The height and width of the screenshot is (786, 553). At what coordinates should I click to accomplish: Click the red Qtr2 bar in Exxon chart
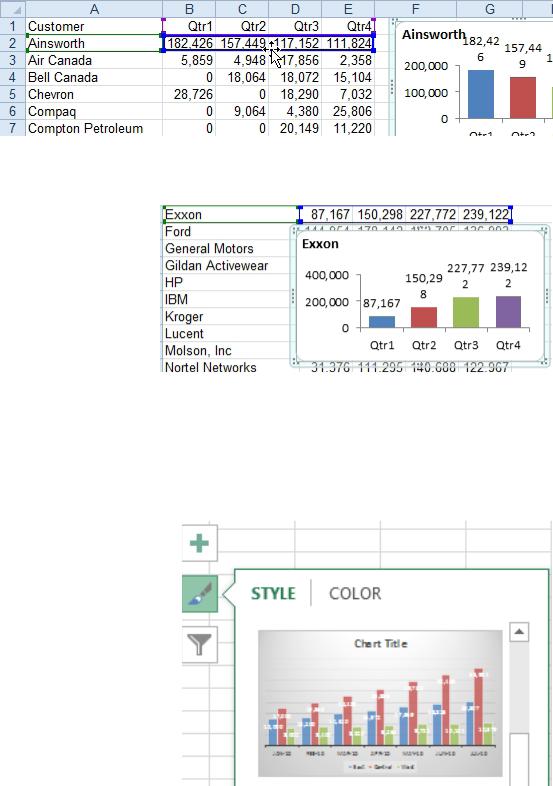(x=424, y=317)
